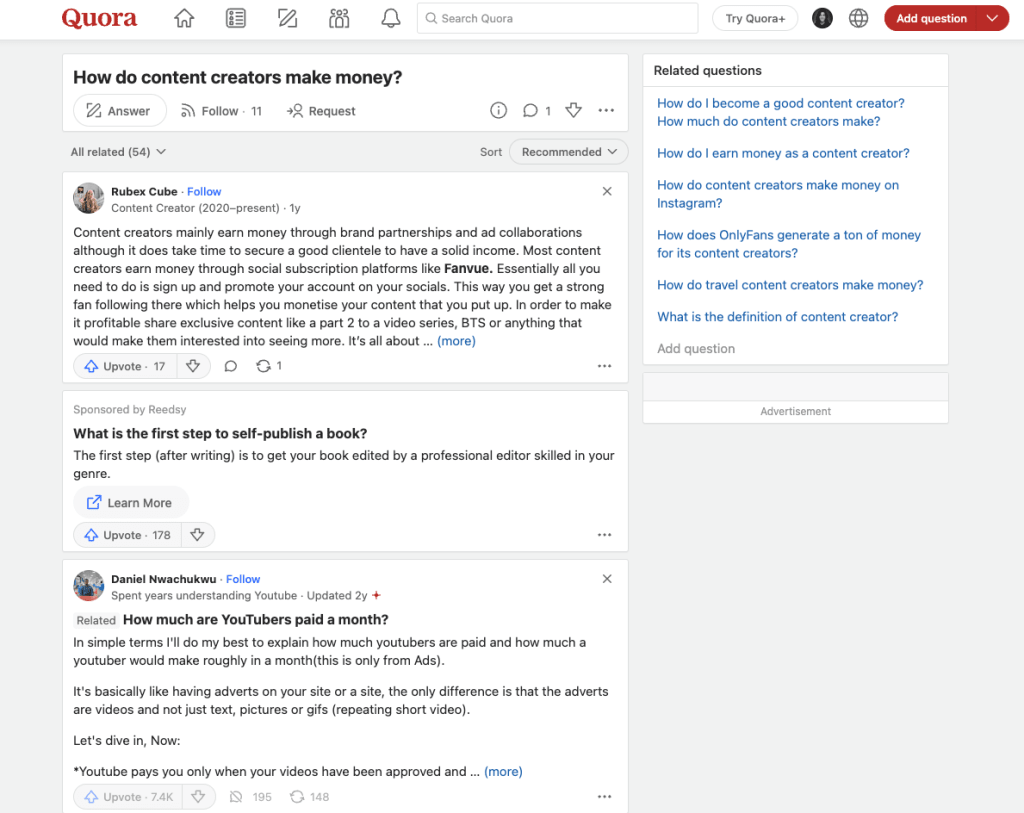Go to Quora home via logo
The image size is (1024, 813).
pos(99,18)
